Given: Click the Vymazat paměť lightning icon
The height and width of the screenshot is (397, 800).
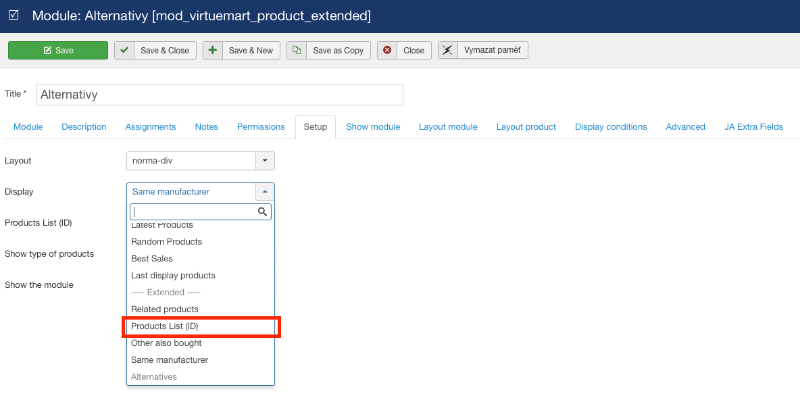Looking at the screenshot, I should click(447, 51).
